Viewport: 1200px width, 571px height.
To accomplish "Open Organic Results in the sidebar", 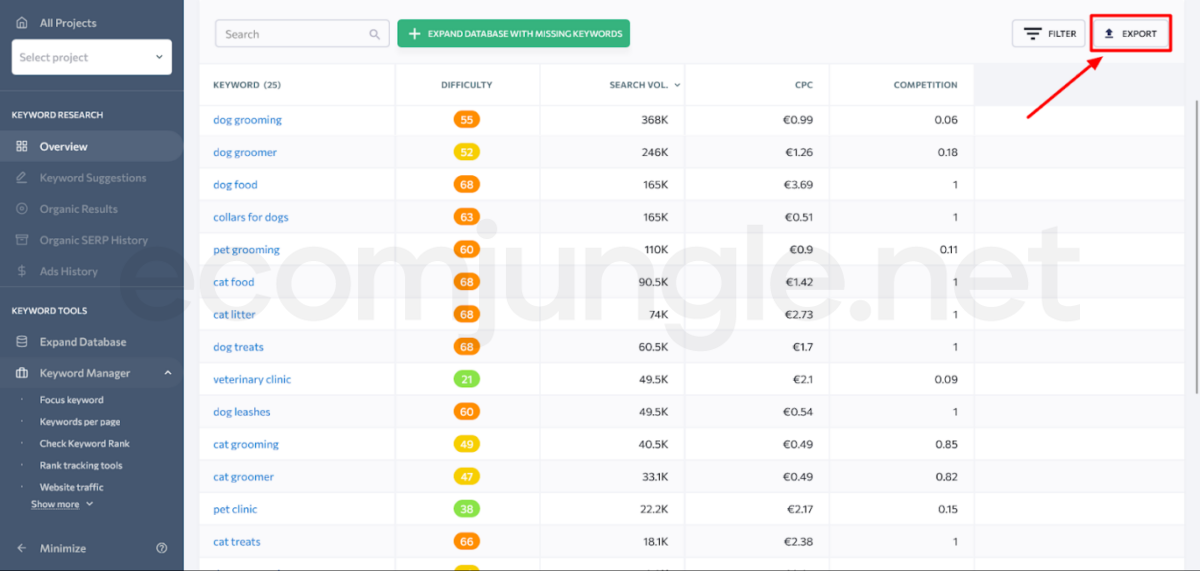I will [78, 209].
